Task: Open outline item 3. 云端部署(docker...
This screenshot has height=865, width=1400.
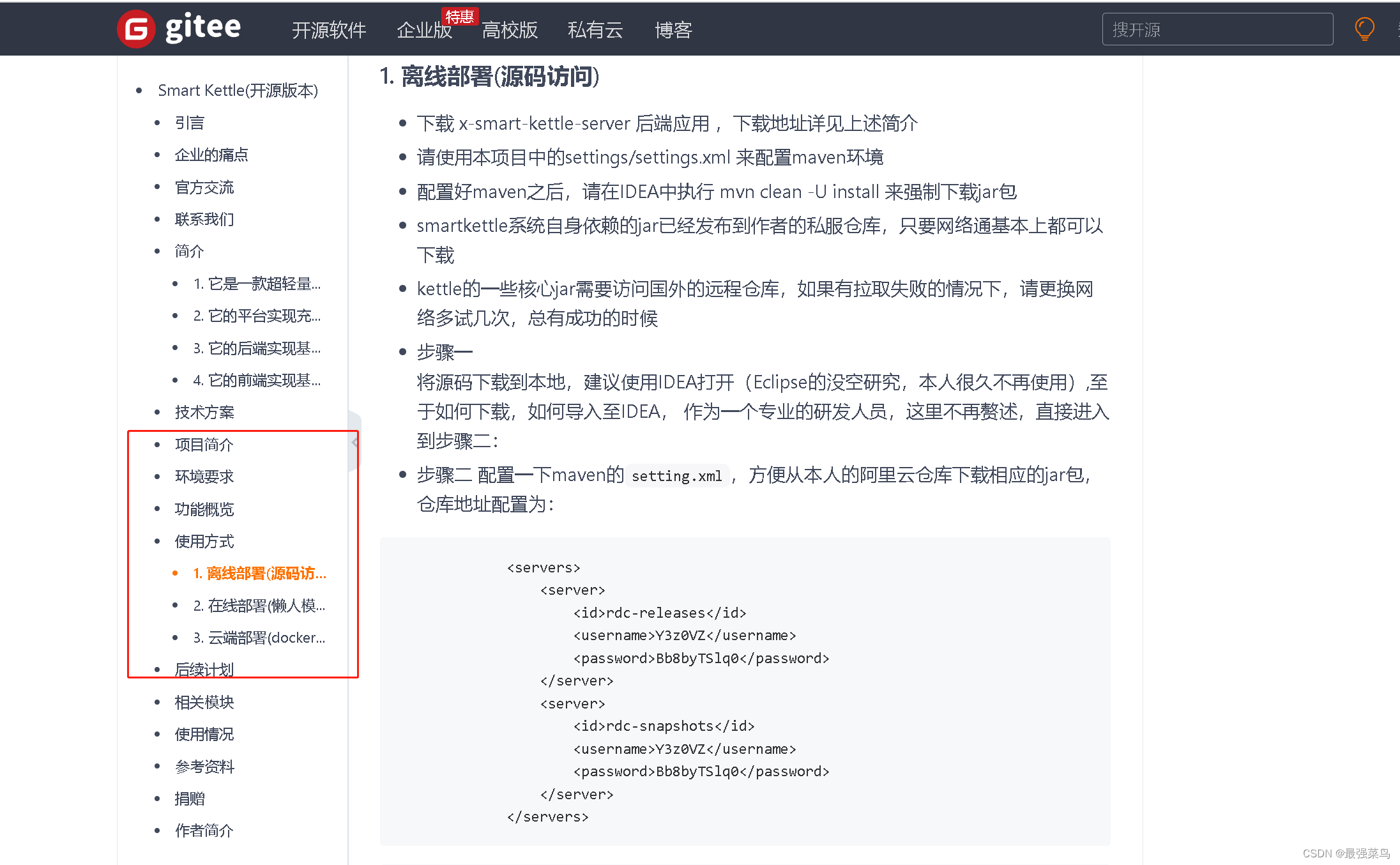Action: tap(259, 638)
